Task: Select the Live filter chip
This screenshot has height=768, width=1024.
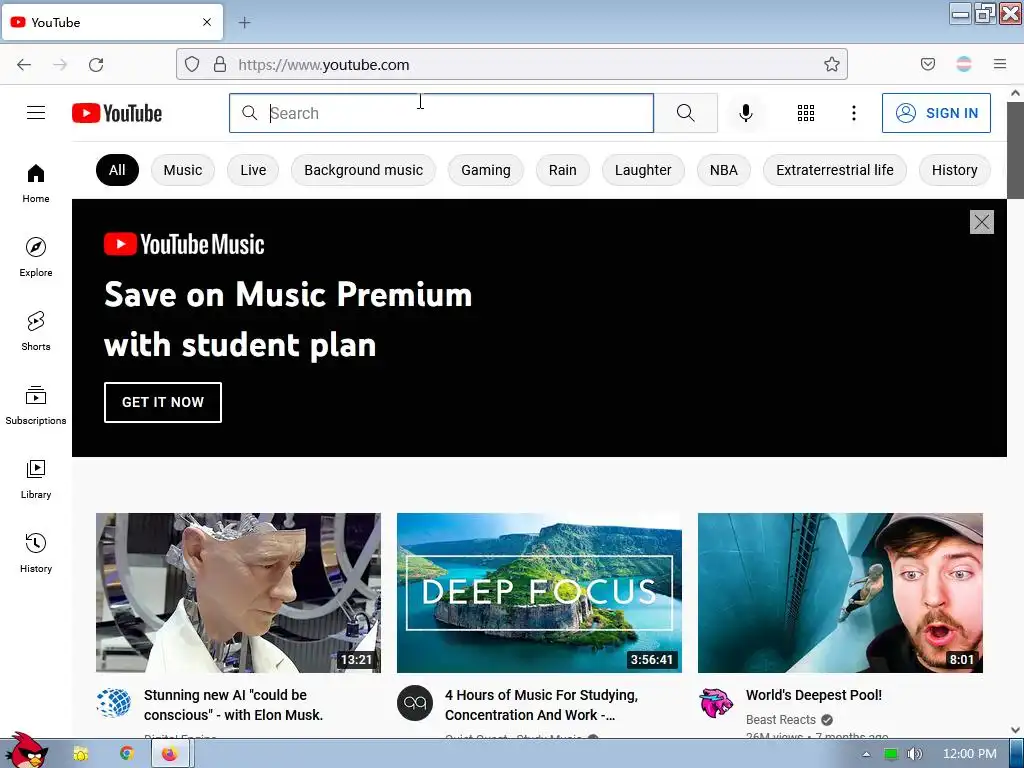Action: pyautogui.click(x=253, y=170)
